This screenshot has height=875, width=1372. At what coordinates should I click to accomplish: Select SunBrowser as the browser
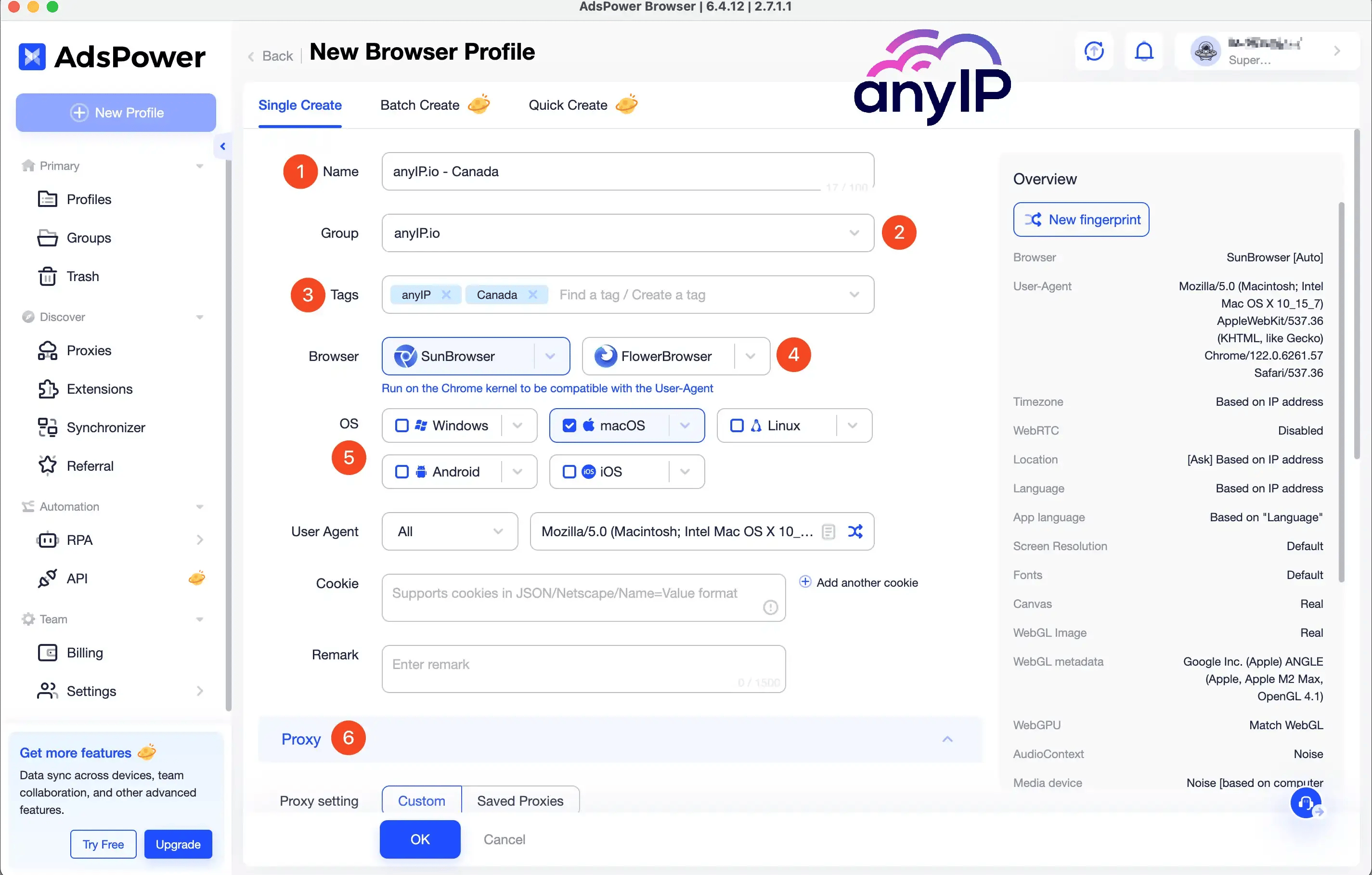[x=458, y=356]
